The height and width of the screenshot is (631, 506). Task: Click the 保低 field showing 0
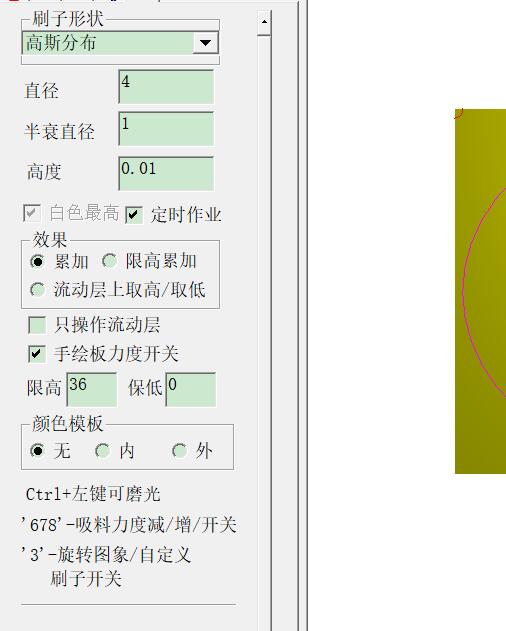point(191,390)
